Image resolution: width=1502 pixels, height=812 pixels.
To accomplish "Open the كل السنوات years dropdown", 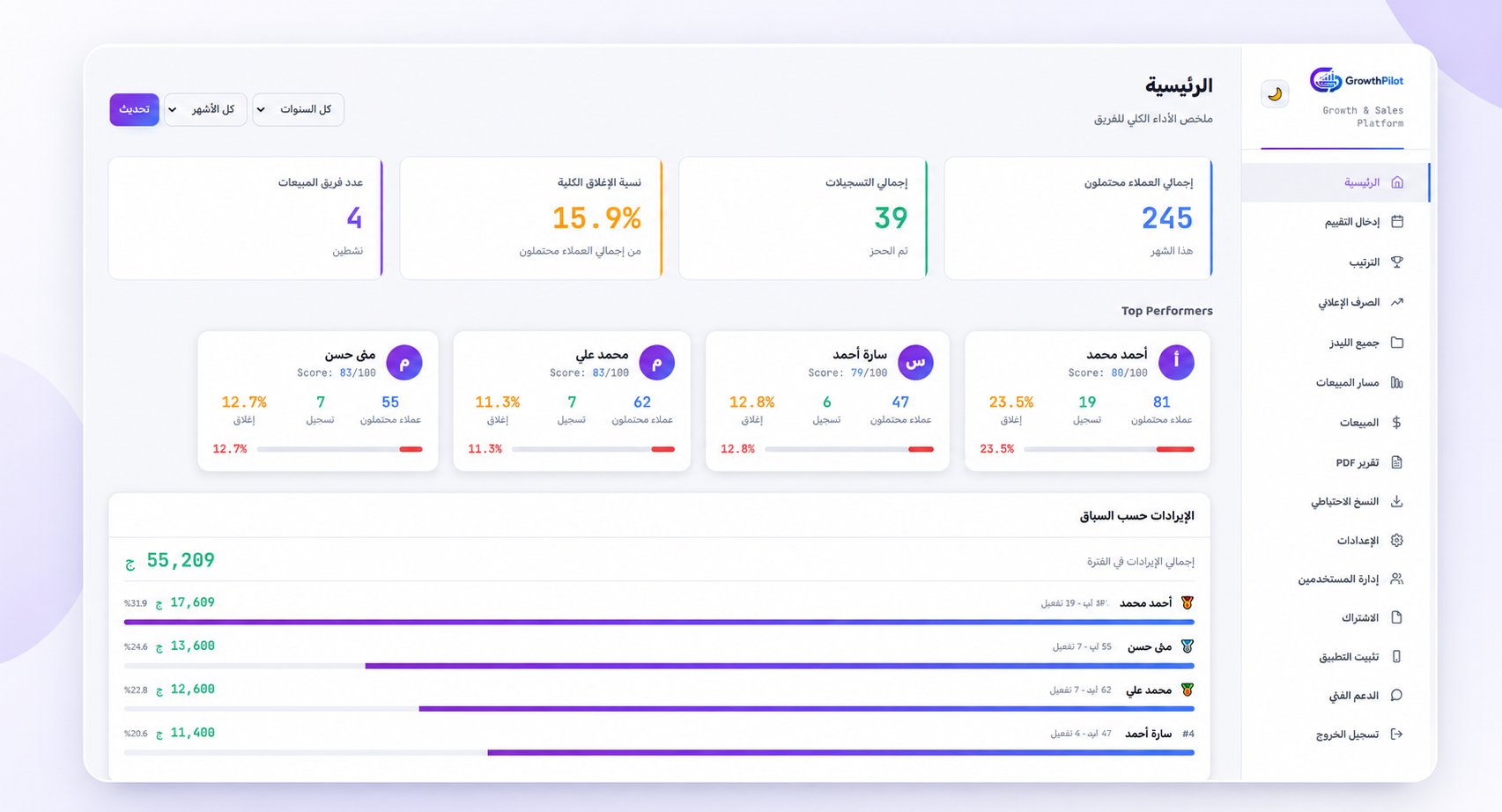I will click(298, 109).
